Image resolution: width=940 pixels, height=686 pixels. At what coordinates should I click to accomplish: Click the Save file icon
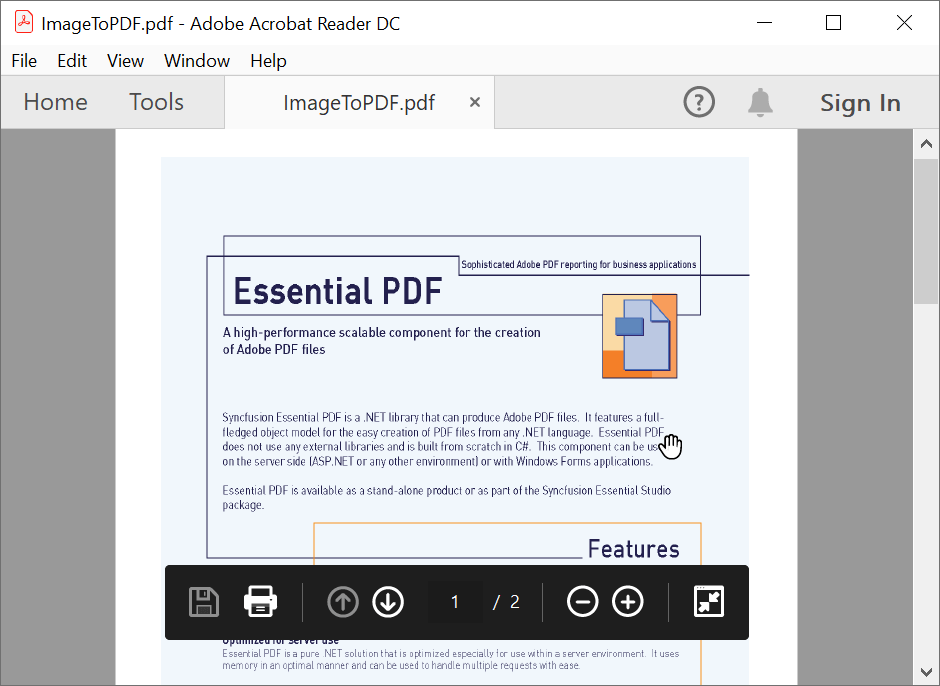pos(203,601)
